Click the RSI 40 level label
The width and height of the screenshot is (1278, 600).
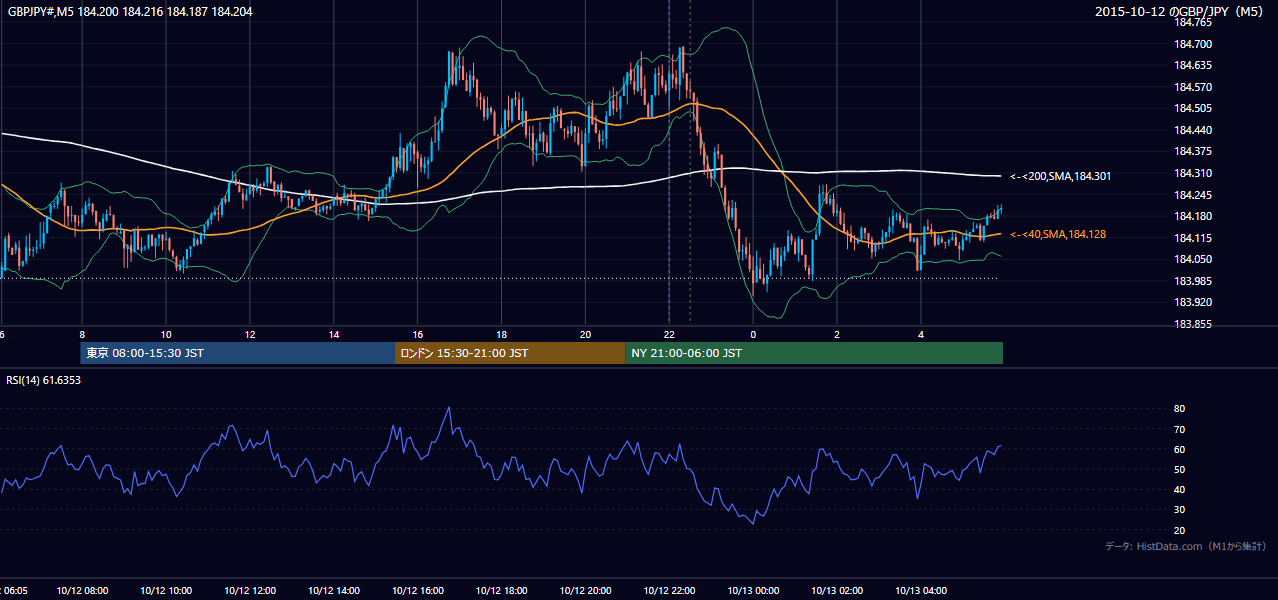coord(1179,489)
